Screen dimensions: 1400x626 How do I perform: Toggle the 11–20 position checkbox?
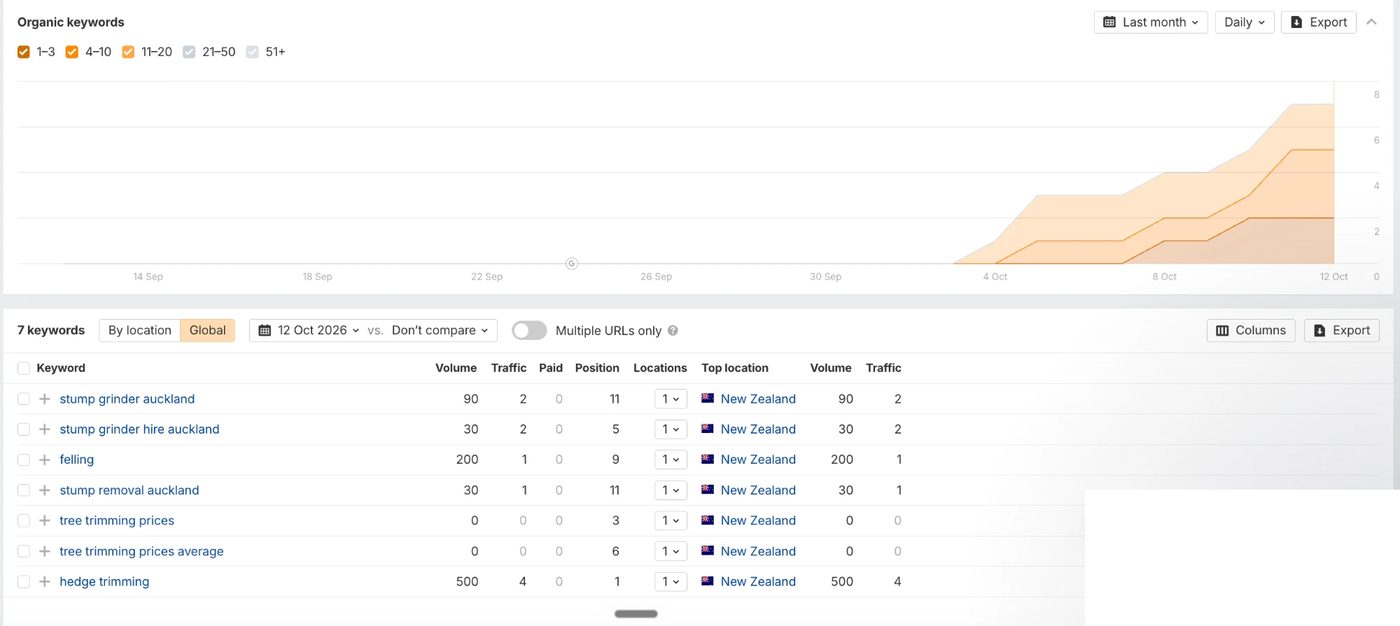[x=128, y=52]
